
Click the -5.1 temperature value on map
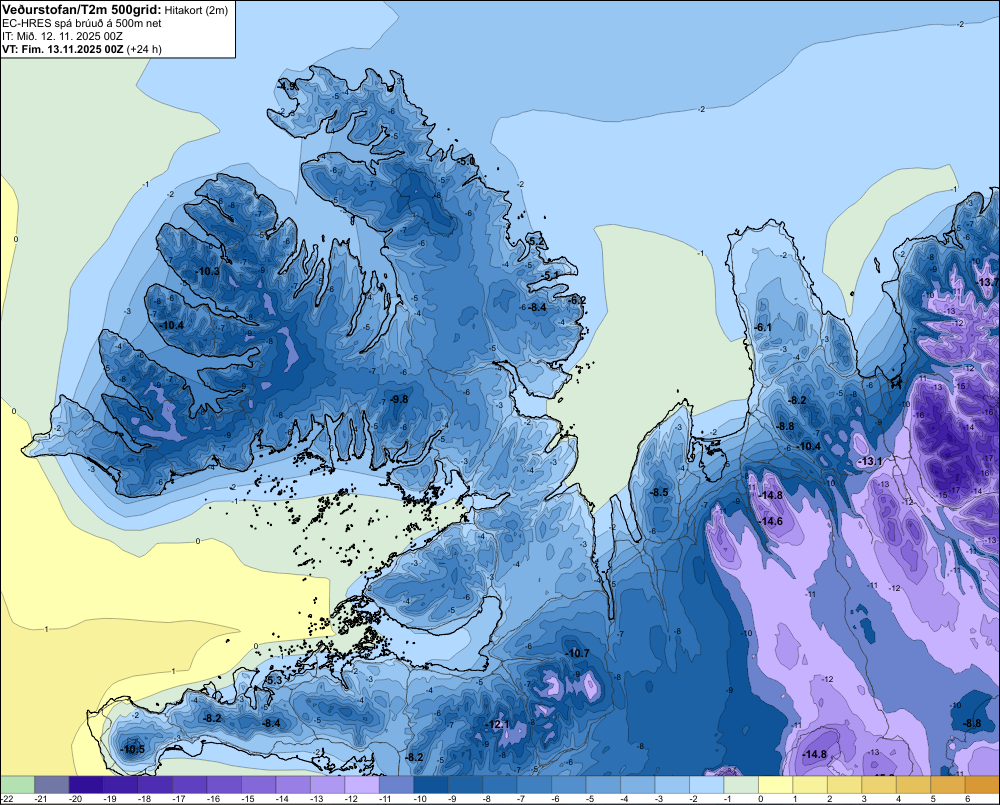click(550, 275)
